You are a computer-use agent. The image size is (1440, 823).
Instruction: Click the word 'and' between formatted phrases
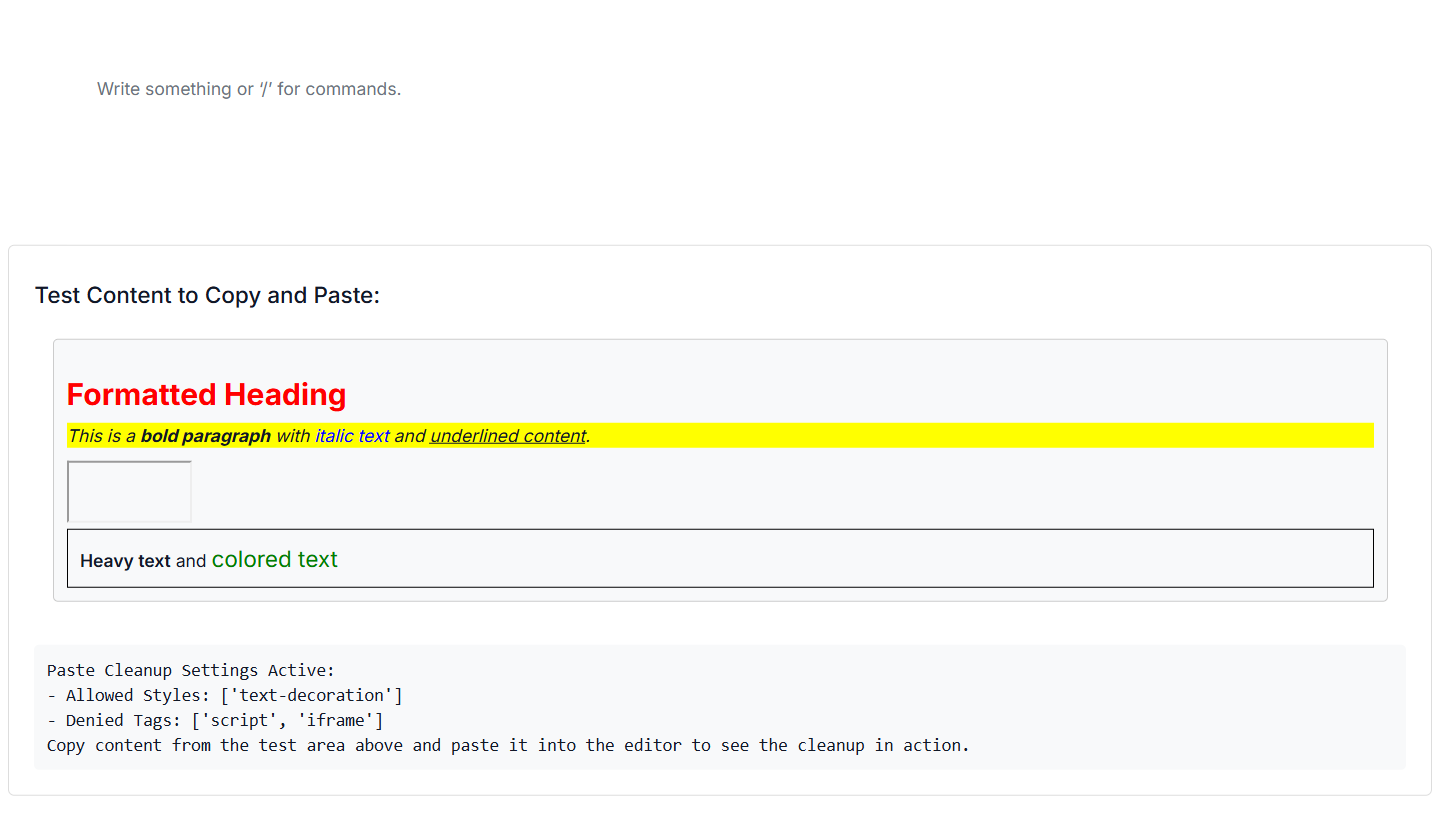click(409, 435)
